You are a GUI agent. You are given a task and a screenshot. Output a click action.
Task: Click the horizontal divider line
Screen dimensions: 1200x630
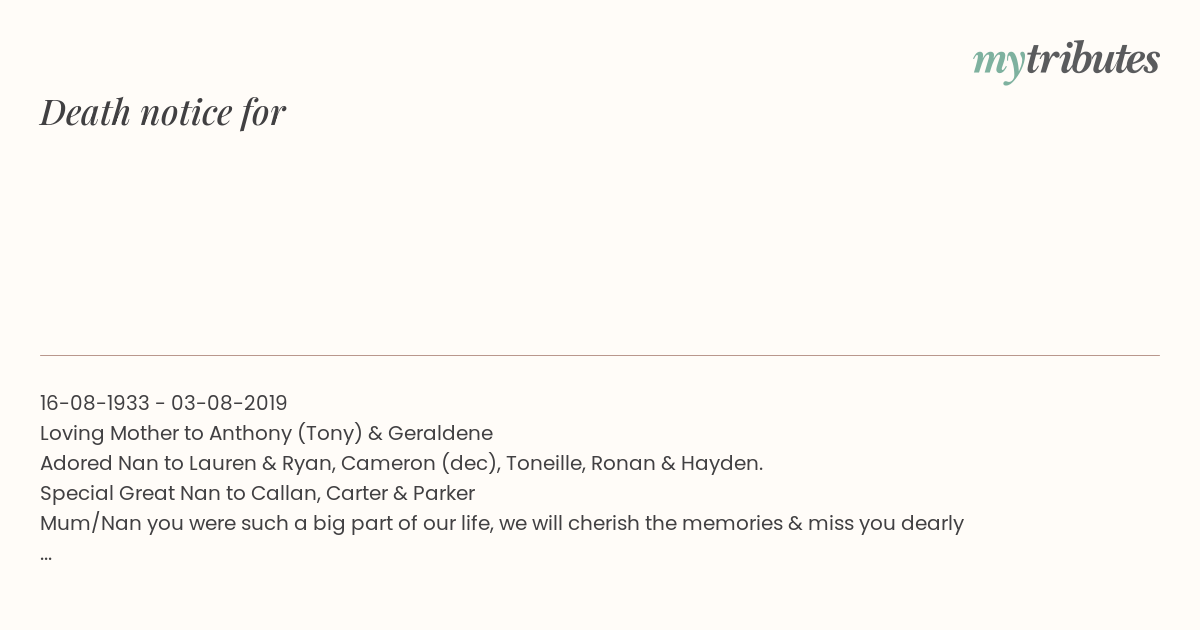tap(600, 355)
